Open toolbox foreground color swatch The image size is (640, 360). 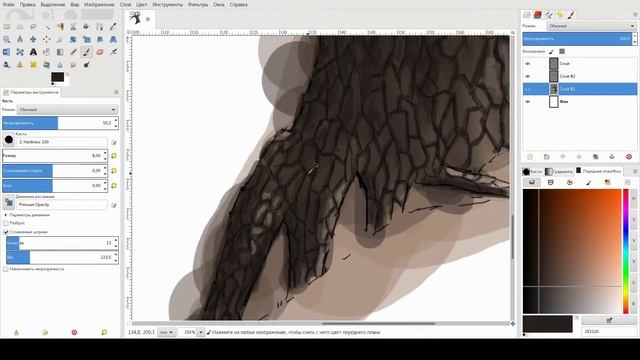(57, 77)
